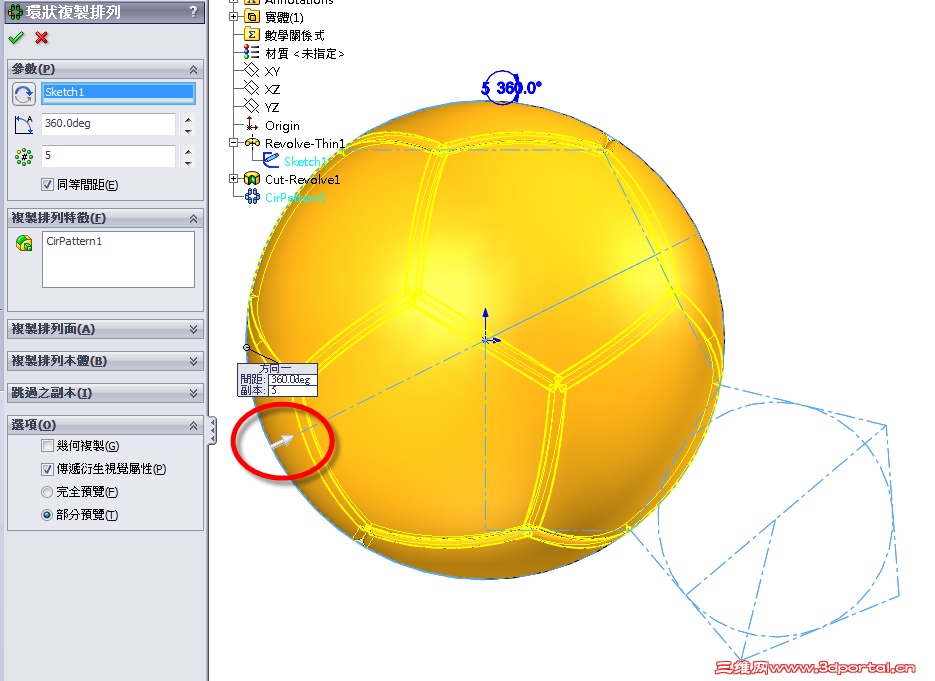Viewport: 935px width, 681px height.
Task: Click the reverse direction icon beside Sketch1
Action: click(x=24, y=94)
